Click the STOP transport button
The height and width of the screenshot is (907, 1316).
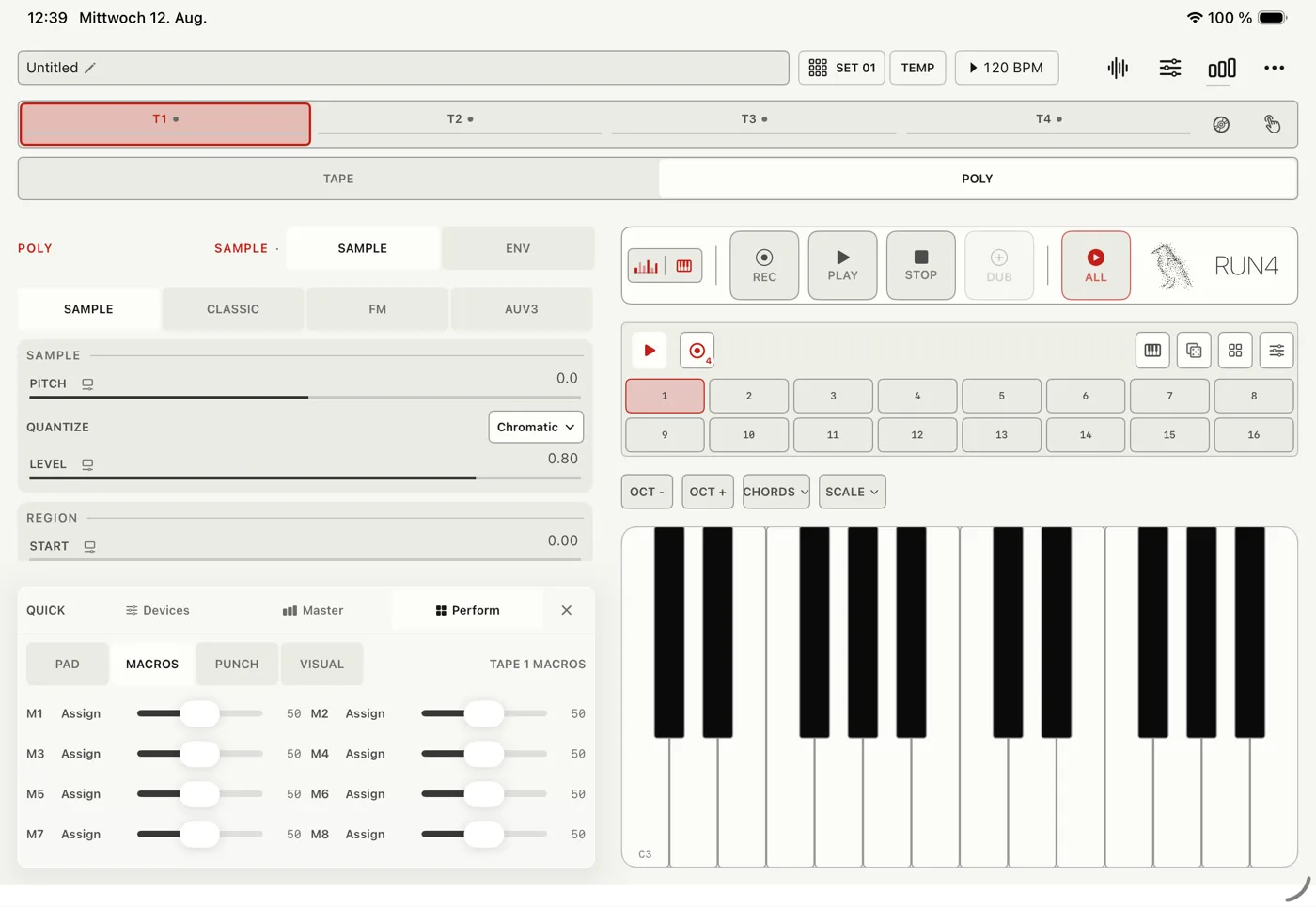click(x=921, y=266)
